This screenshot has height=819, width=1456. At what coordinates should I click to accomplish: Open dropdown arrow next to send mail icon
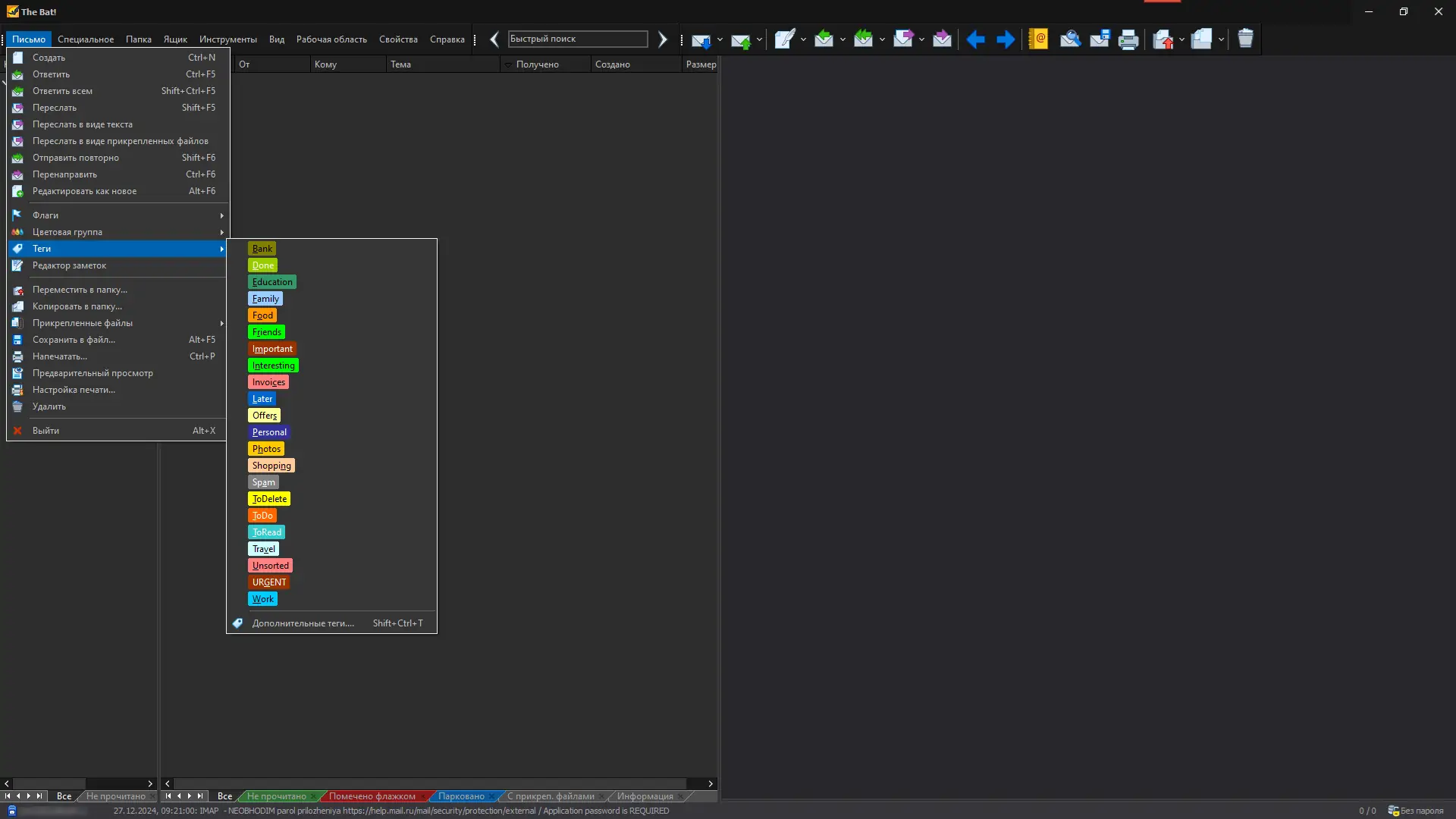759,39
